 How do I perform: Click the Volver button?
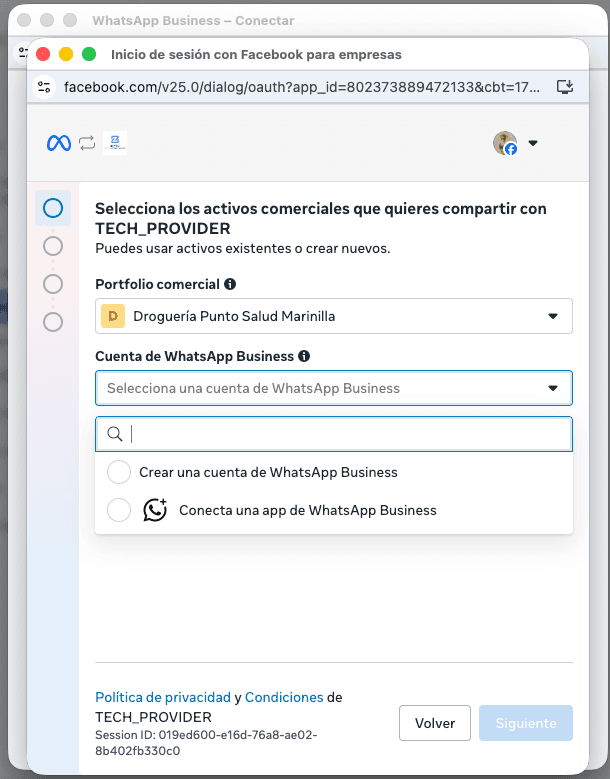coord(435,723)
